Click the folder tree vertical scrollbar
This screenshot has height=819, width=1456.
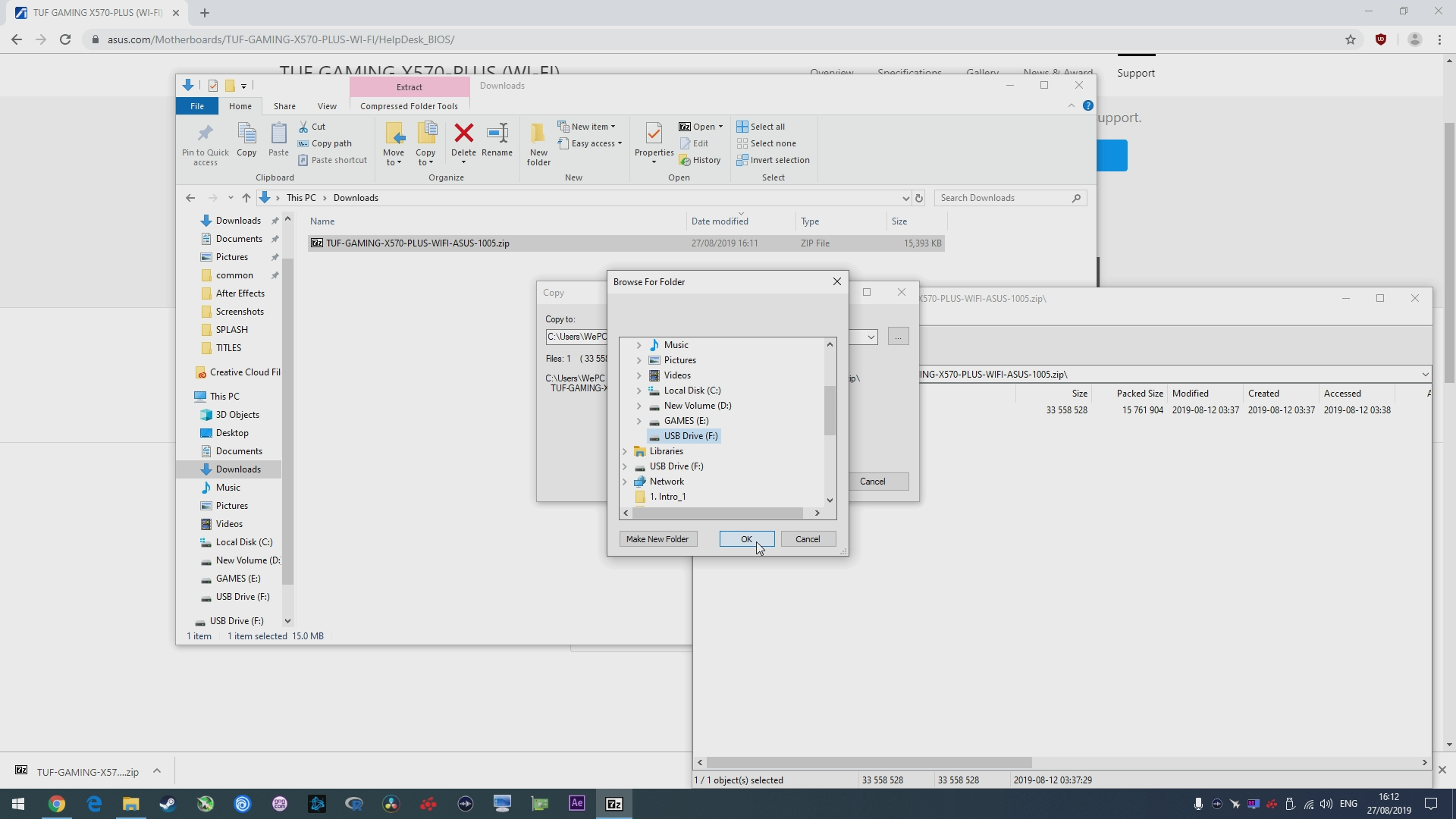830,409
